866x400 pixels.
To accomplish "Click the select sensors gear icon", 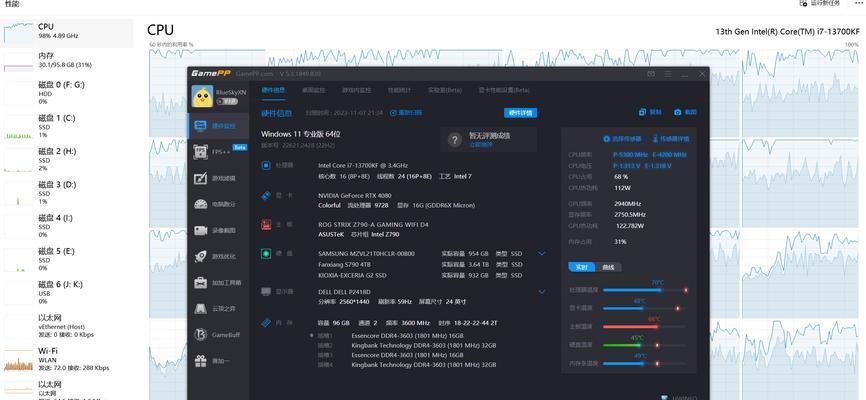I will 606,139.
